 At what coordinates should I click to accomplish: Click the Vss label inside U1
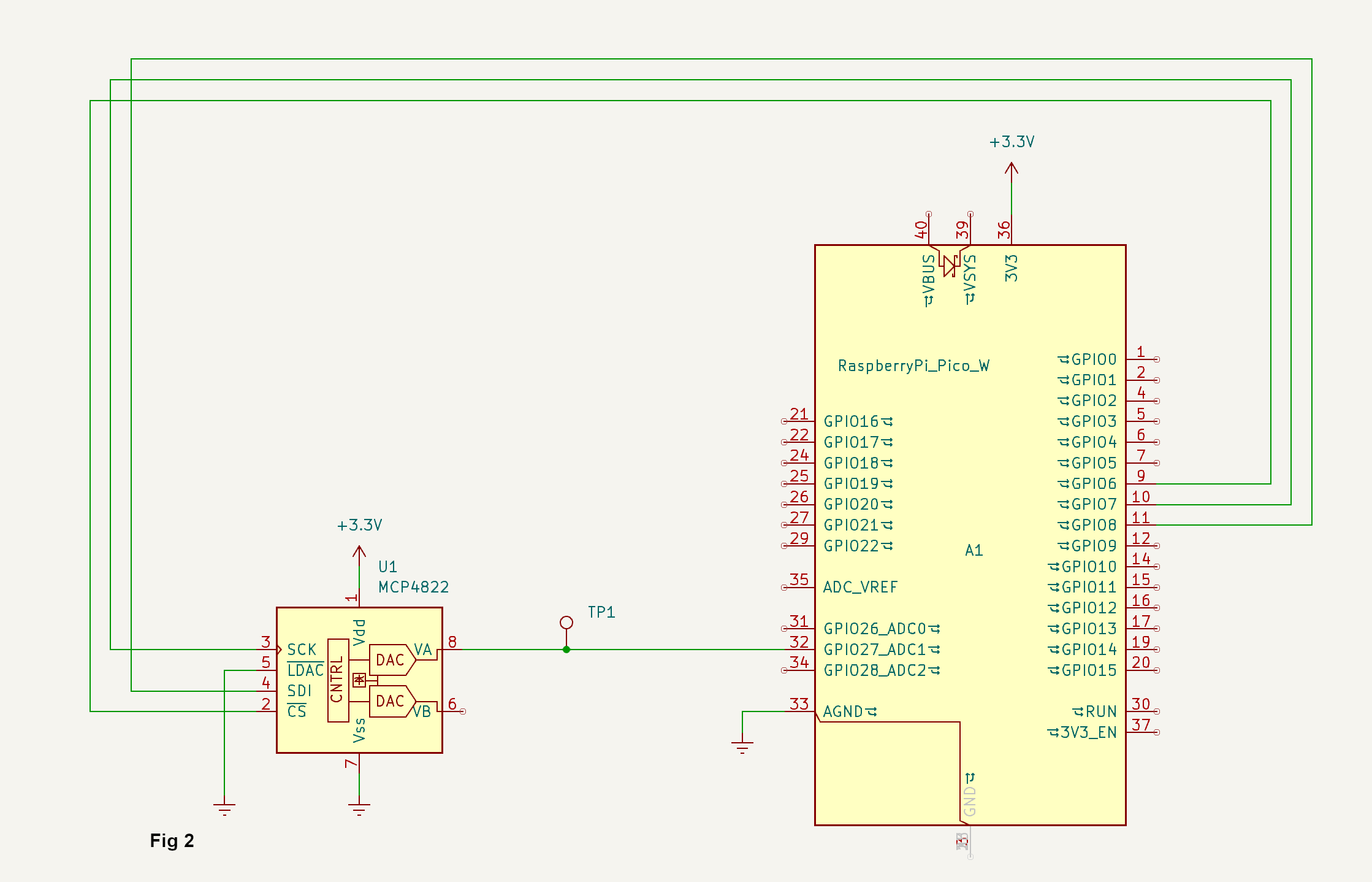click(359, 731)
